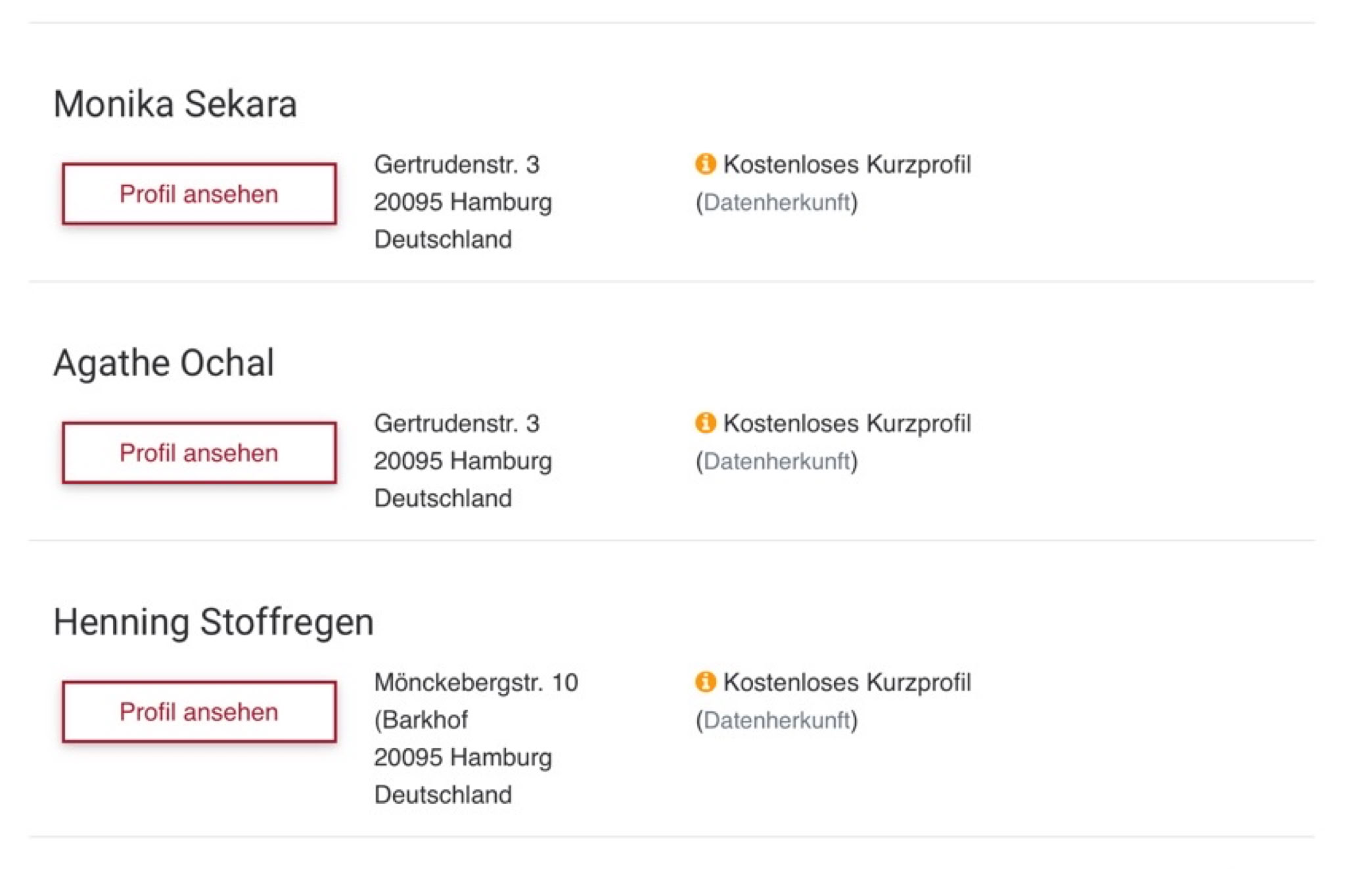Follow the Datenherkunft link for Monika Sekara

(x=777, y=202)
